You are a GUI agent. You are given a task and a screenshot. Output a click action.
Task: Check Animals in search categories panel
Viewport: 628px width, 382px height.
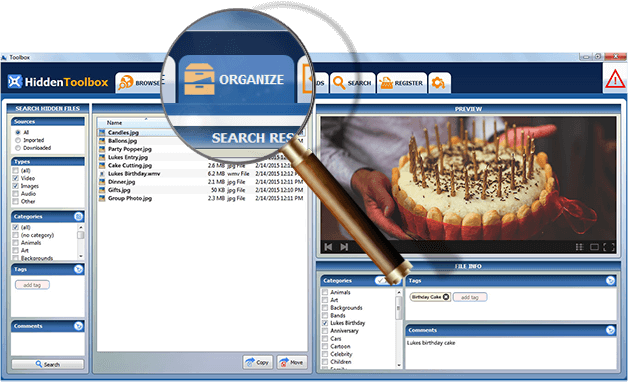pos(16,243)
